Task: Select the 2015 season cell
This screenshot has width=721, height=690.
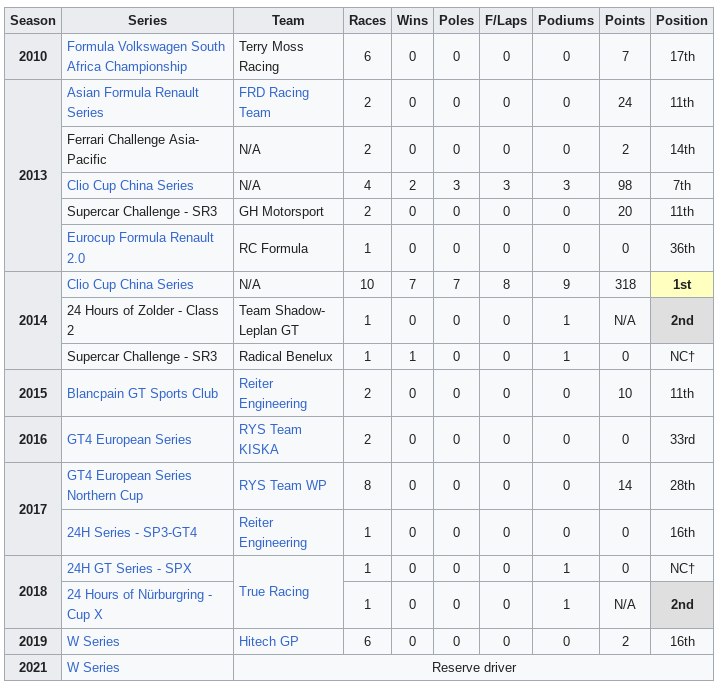Action: point(33,393)
